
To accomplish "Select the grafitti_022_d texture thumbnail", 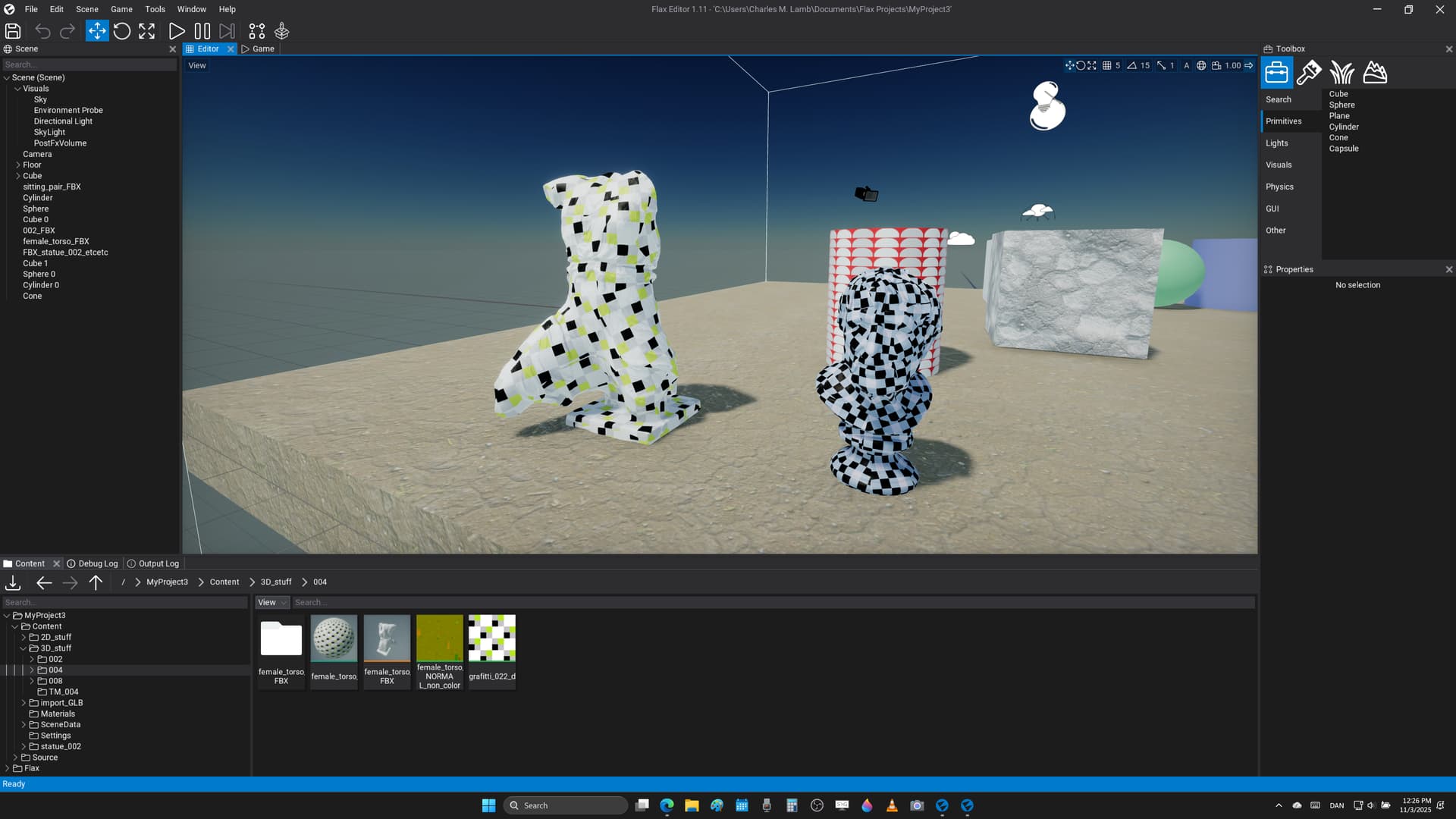I will tap(491, 639).
